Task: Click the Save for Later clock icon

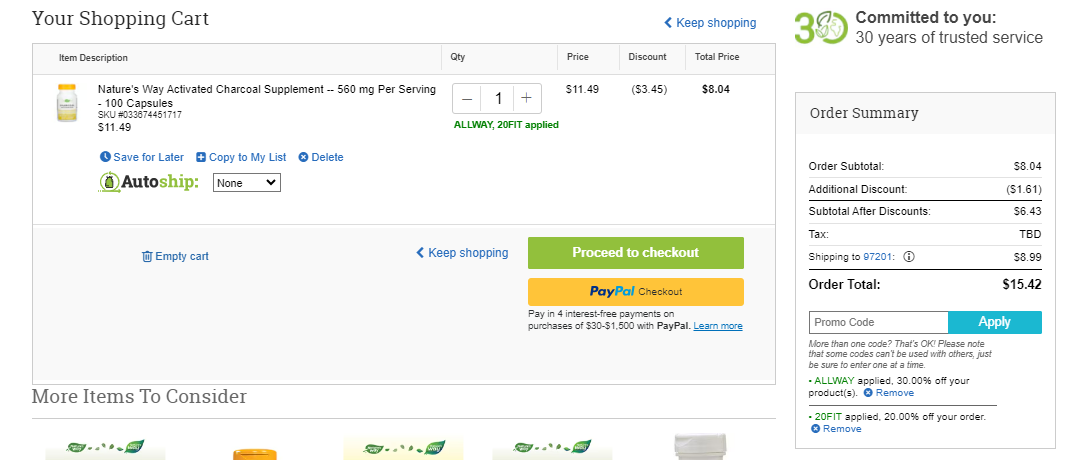Action: pos(105,157)
